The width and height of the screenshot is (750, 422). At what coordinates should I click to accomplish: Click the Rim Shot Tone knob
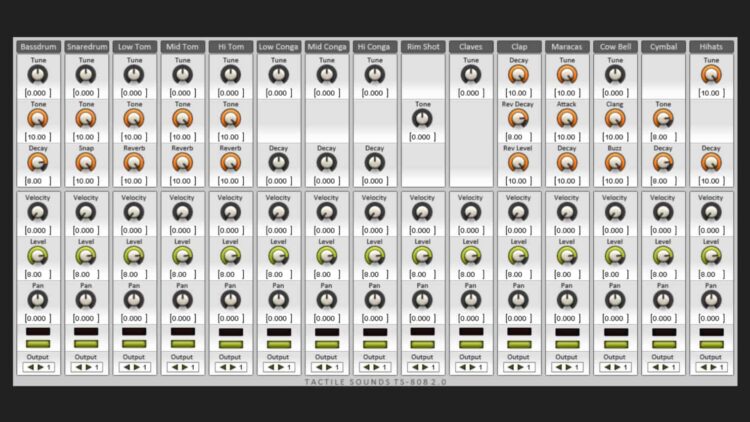click(x=422, y=119)
